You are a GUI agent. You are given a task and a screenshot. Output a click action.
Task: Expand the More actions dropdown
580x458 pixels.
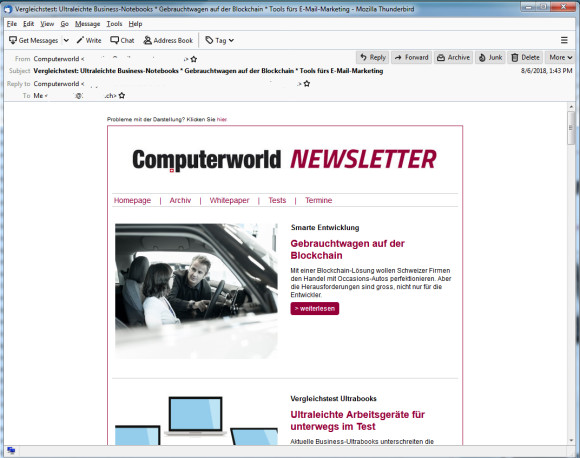[560, 57]
